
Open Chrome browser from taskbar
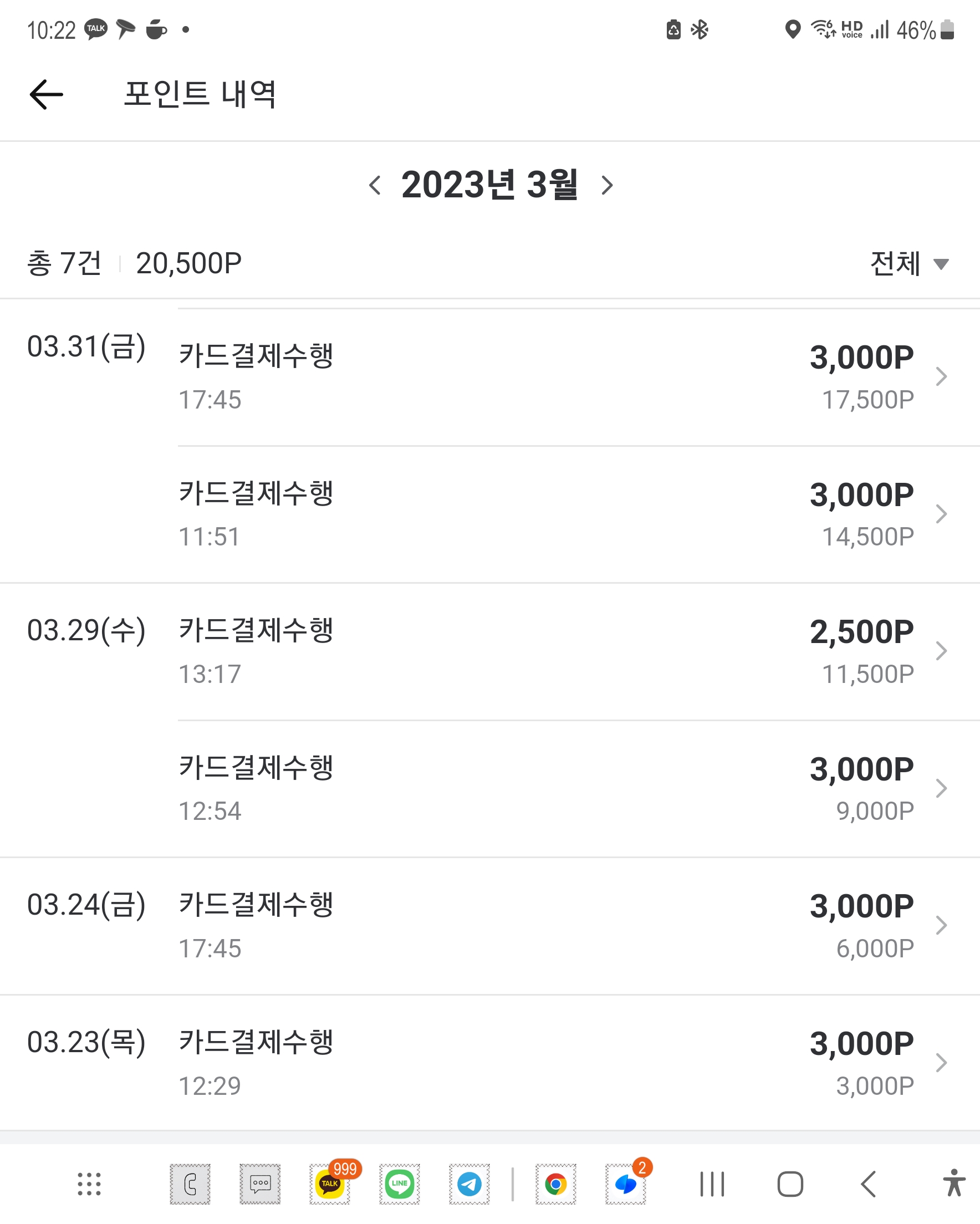coord(556,1184)
